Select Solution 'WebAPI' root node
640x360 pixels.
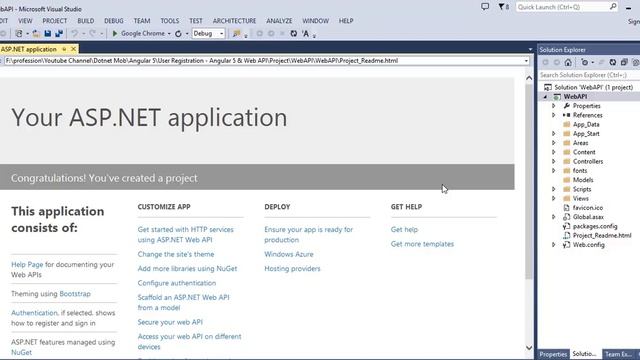593,87
